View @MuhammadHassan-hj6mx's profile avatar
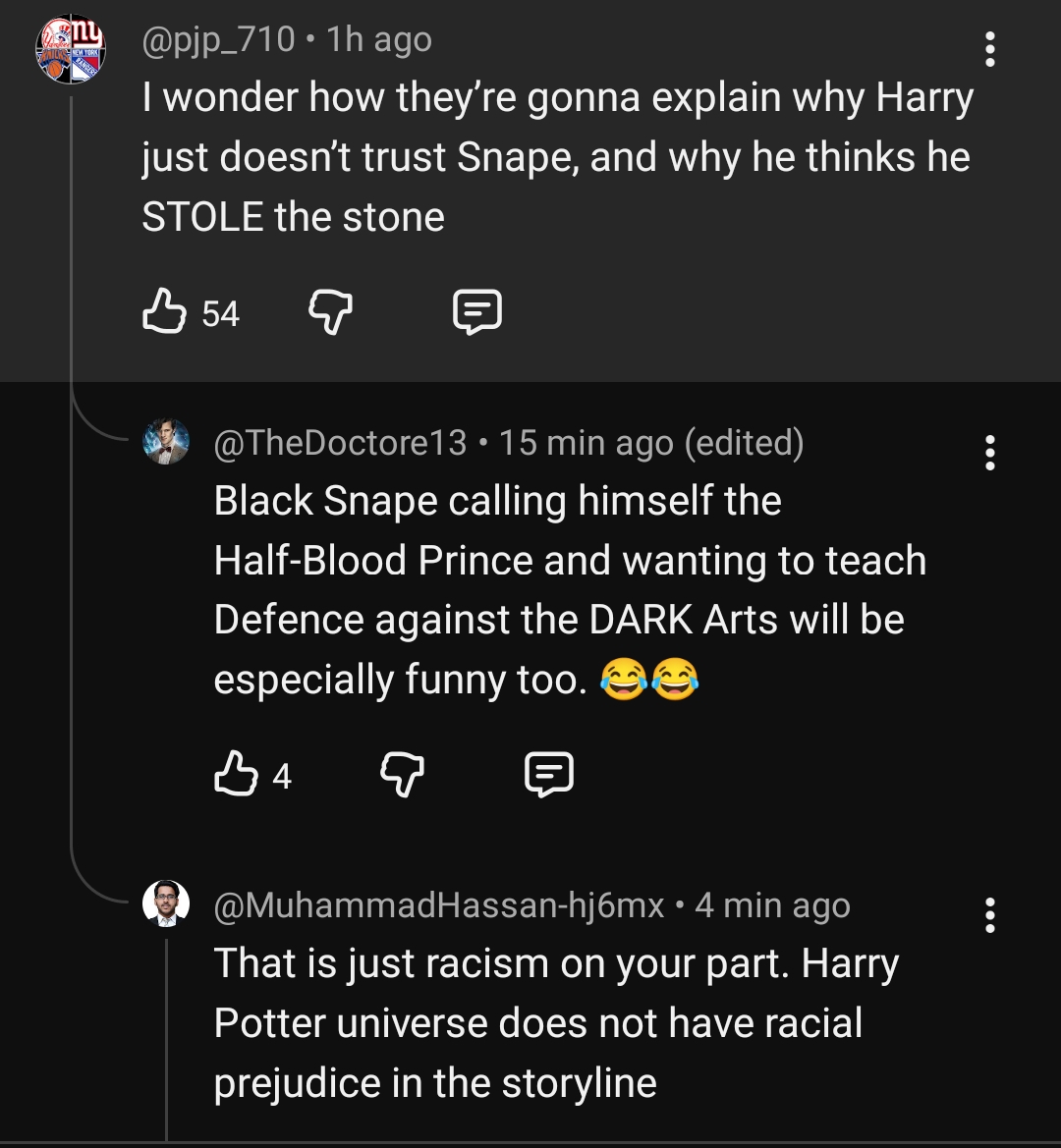 pos(166,903)
